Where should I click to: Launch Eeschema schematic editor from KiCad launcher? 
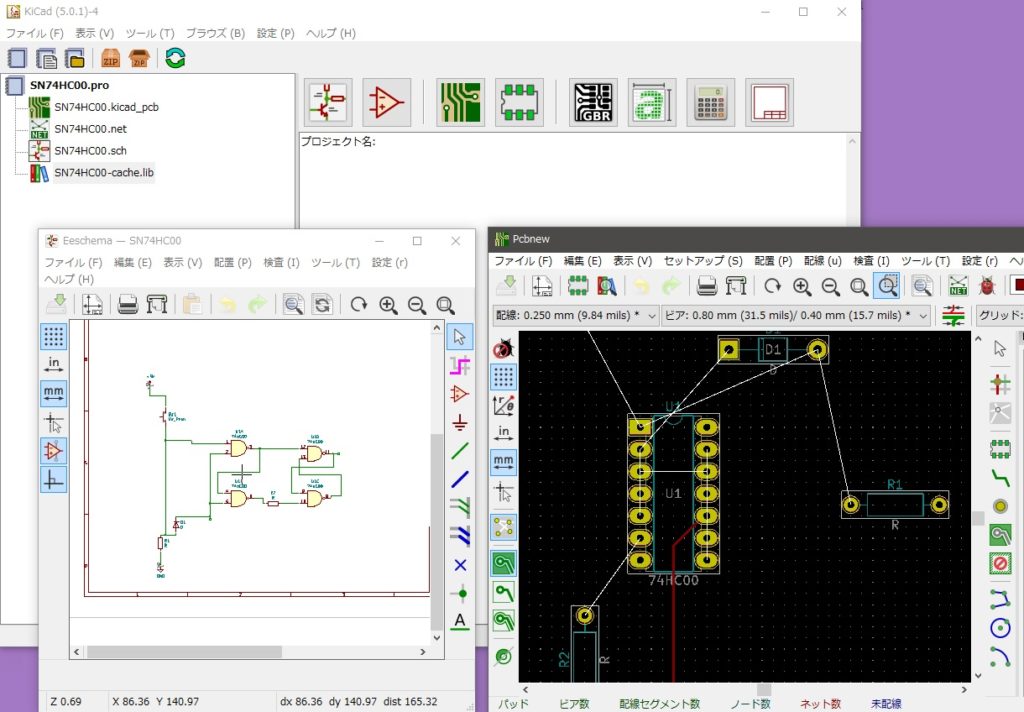coord(328,103)
